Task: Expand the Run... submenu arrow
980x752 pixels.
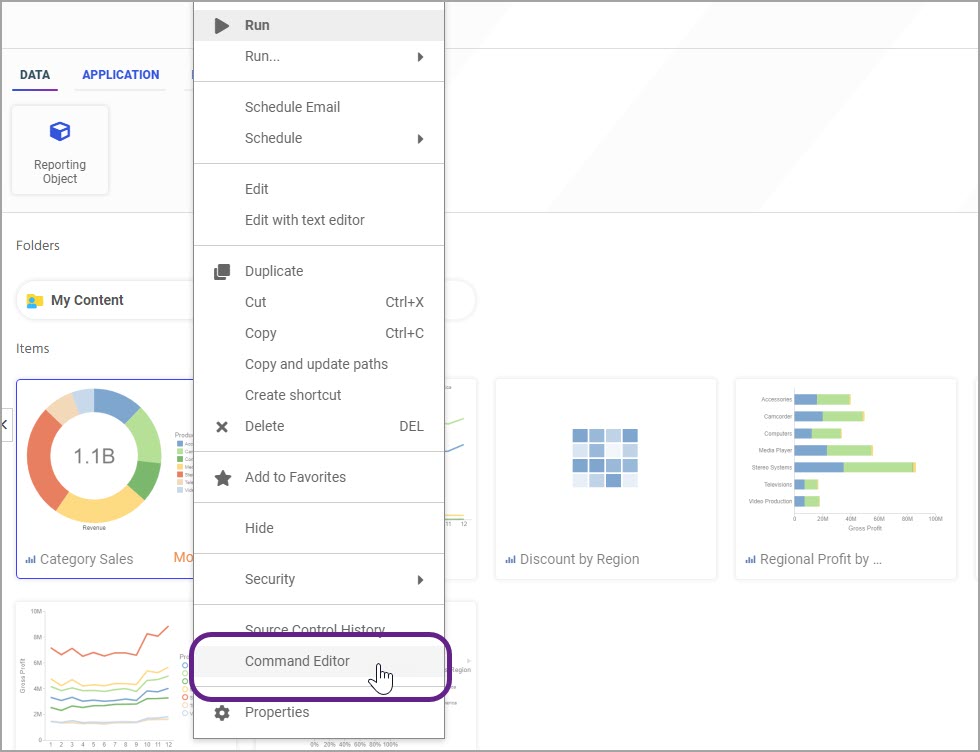Action: pyautogui.click(x=421, y=57)
